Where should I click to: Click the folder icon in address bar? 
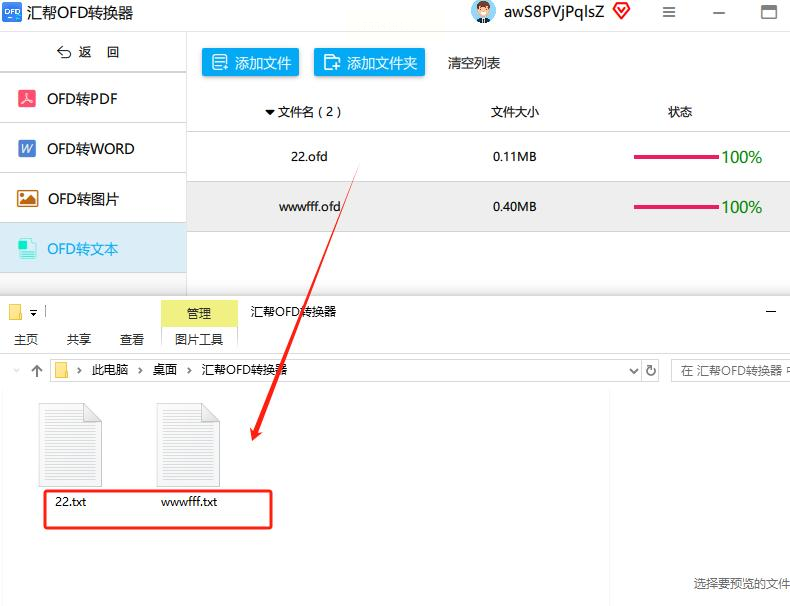pos(61,370)
